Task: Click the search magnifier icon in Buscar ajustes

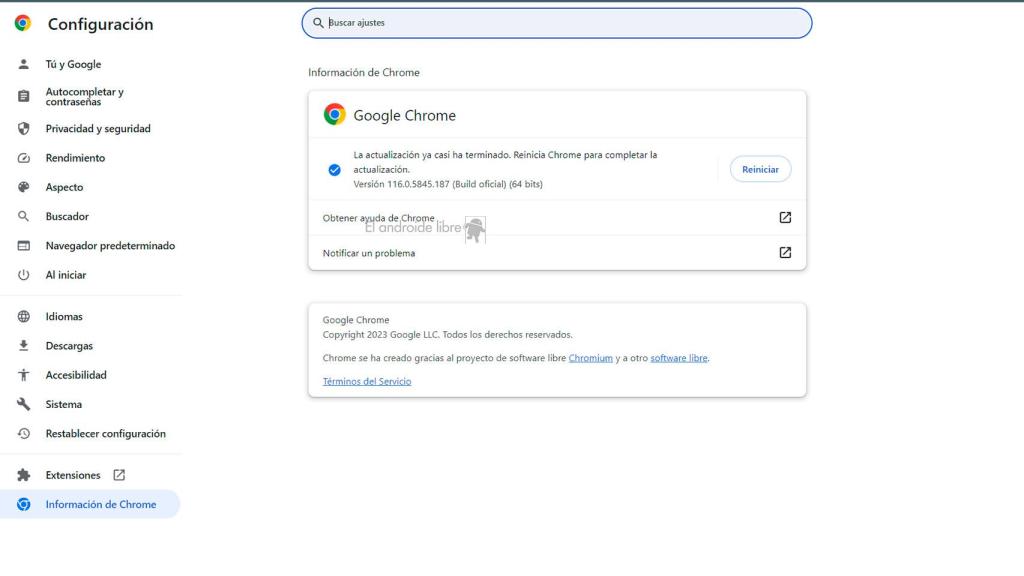Action: click(318, 23)
